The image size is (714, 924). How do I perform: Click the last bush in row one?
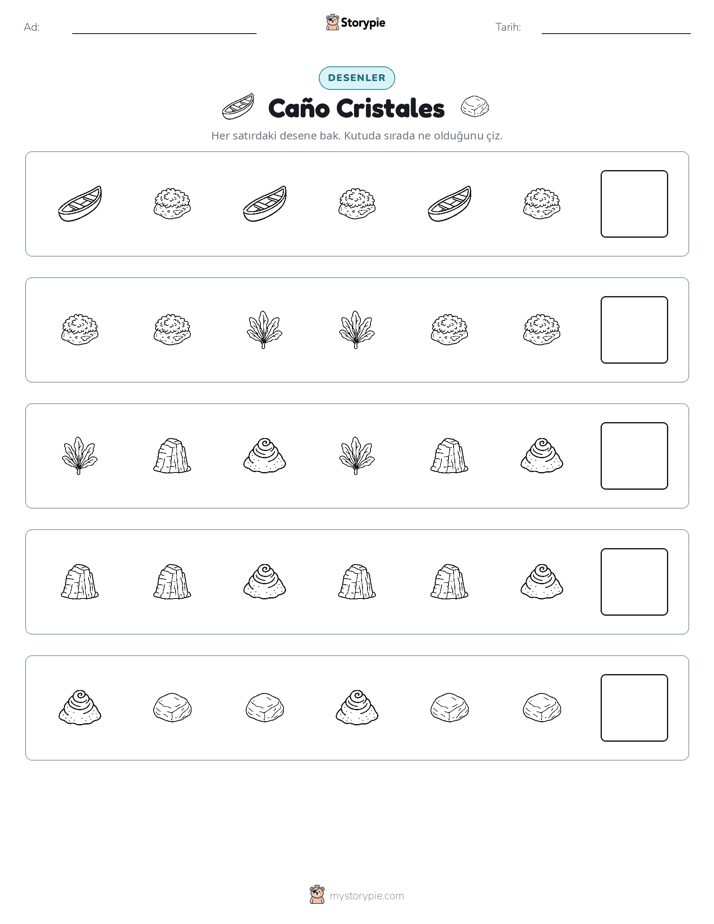tap(541, 204)
